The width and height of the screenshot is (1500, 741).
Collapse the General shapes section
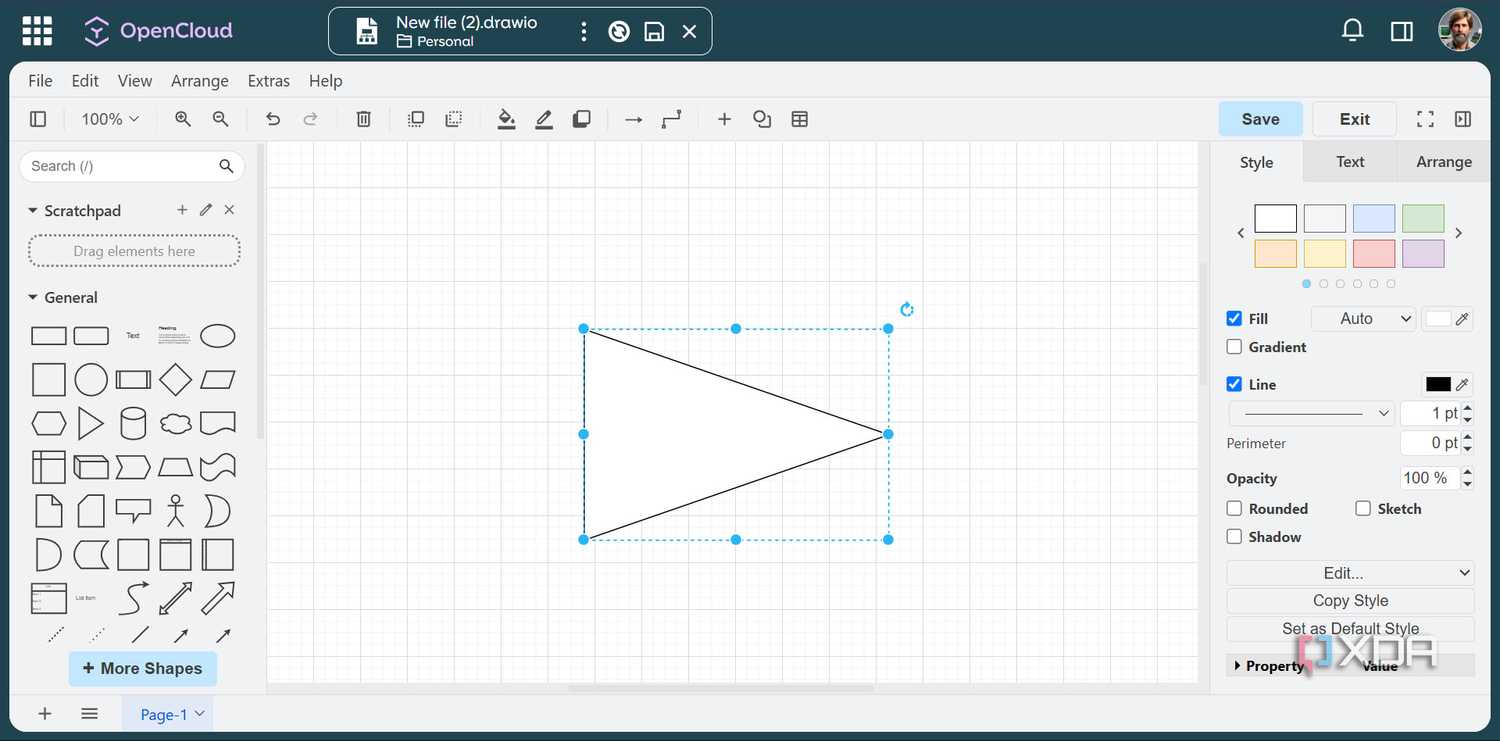33,298
